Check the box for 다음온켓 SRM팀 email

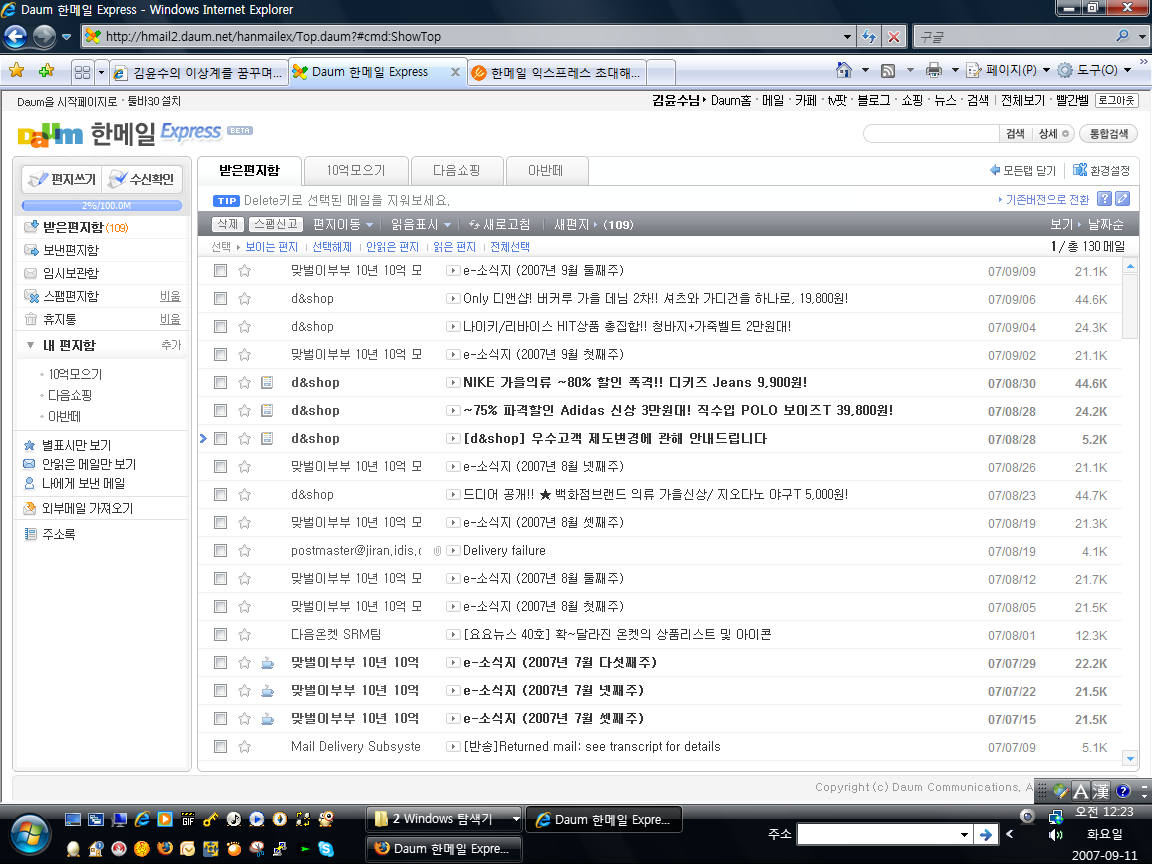point(220,634)
